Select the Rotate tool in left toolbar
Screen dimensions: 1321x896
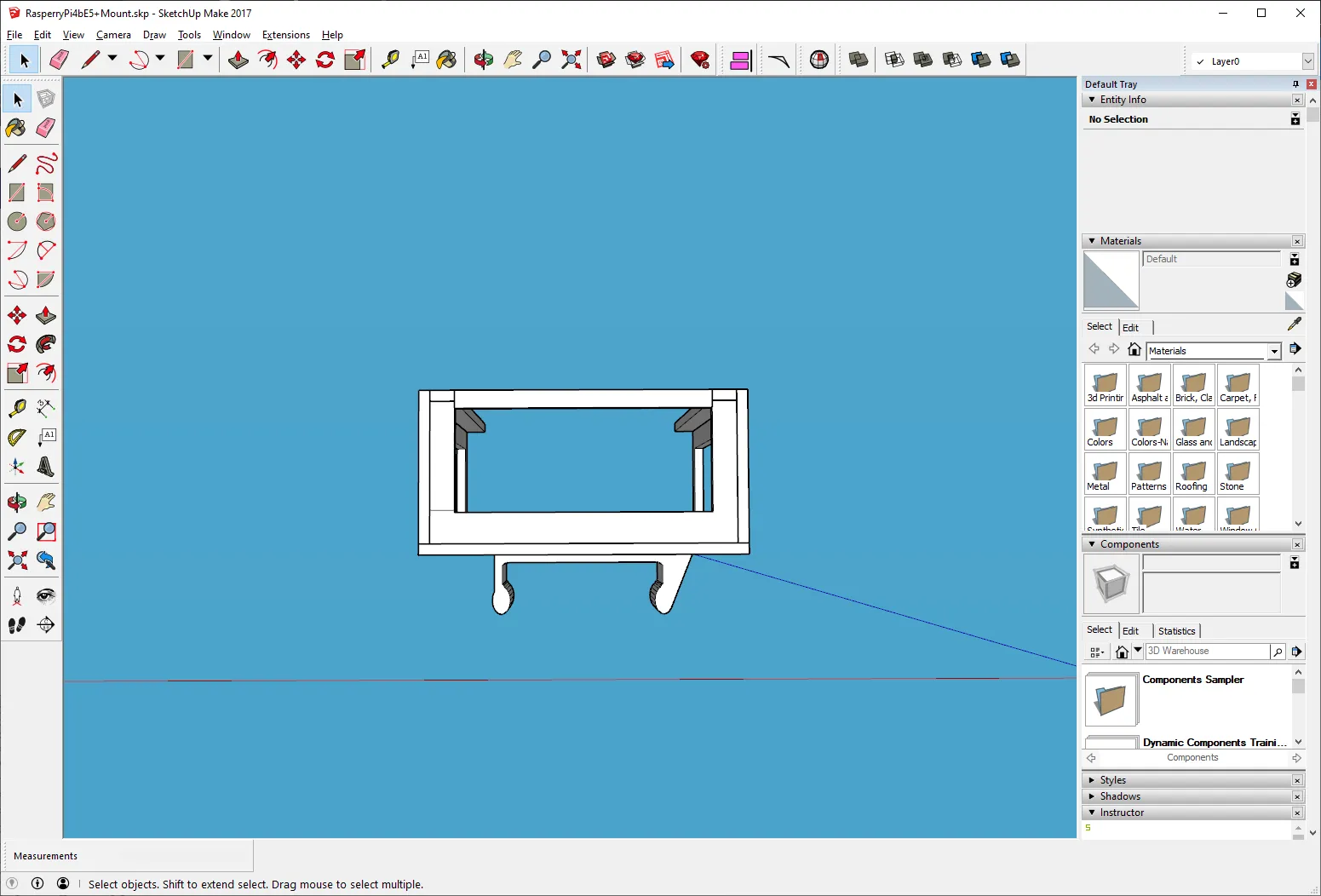click(16, 344)
